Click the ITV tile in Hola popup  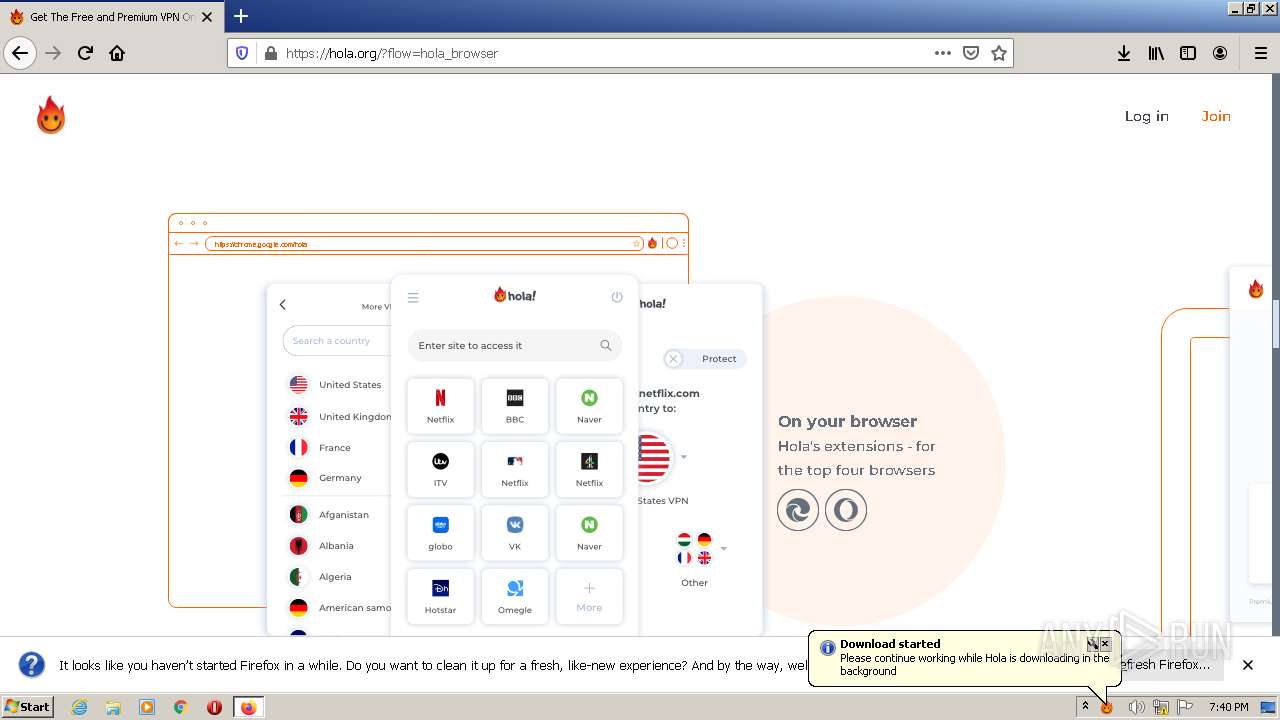pyautogui.click(x=440, y=469)
